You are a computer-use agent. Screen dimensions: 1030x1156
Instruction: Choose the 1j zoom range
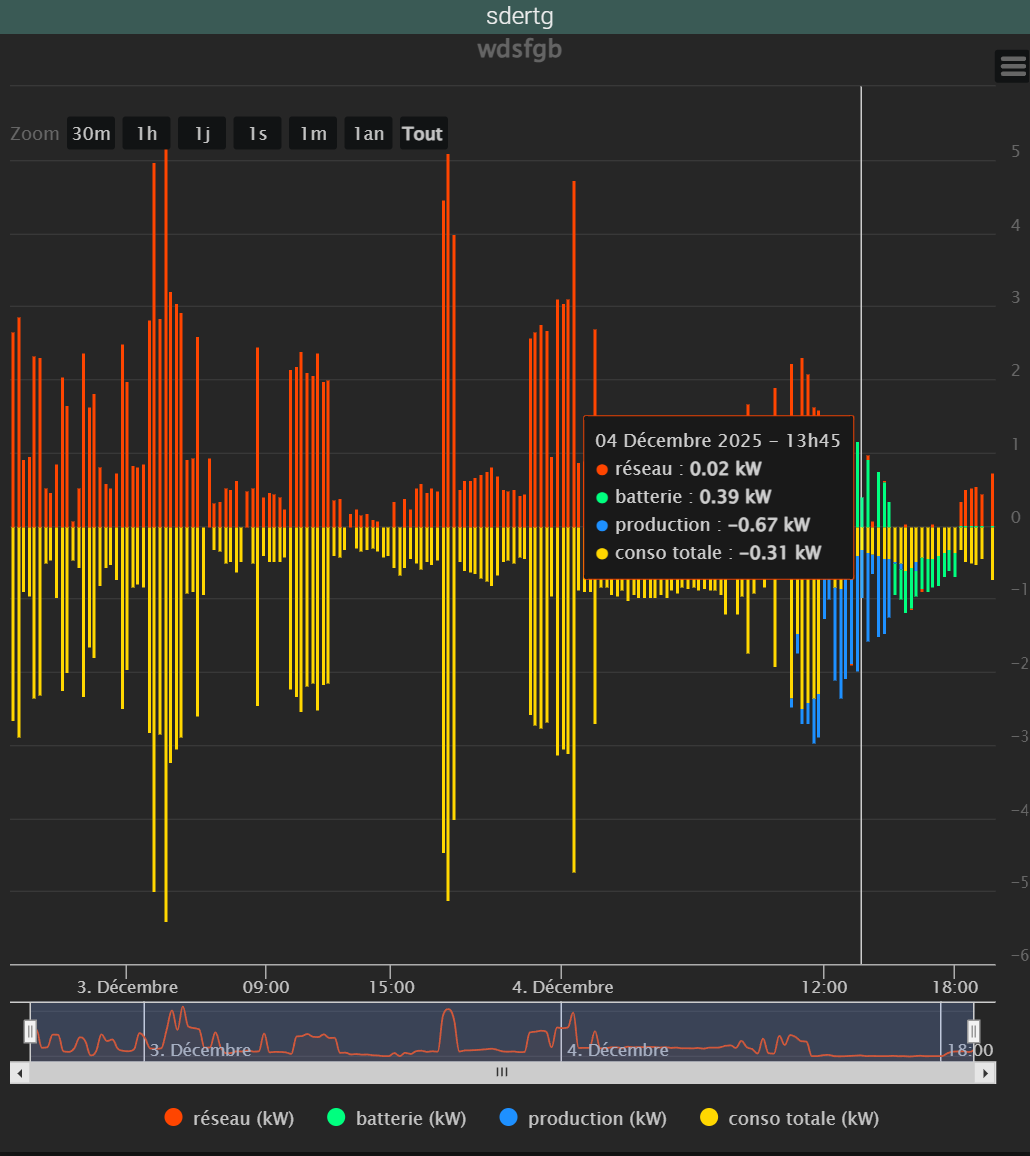click(202, 134)
